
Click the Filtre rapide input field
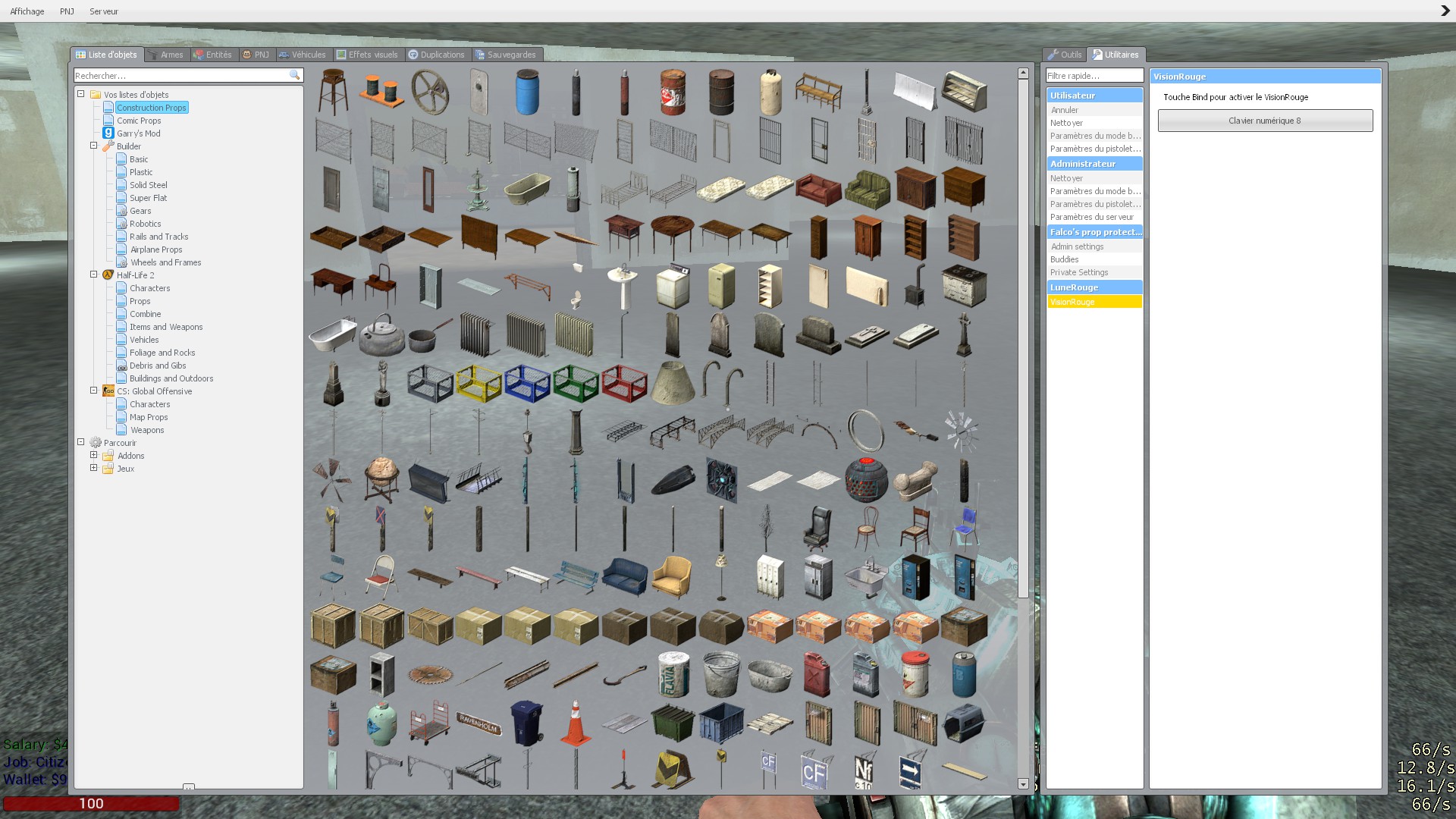click(1094, 76)
